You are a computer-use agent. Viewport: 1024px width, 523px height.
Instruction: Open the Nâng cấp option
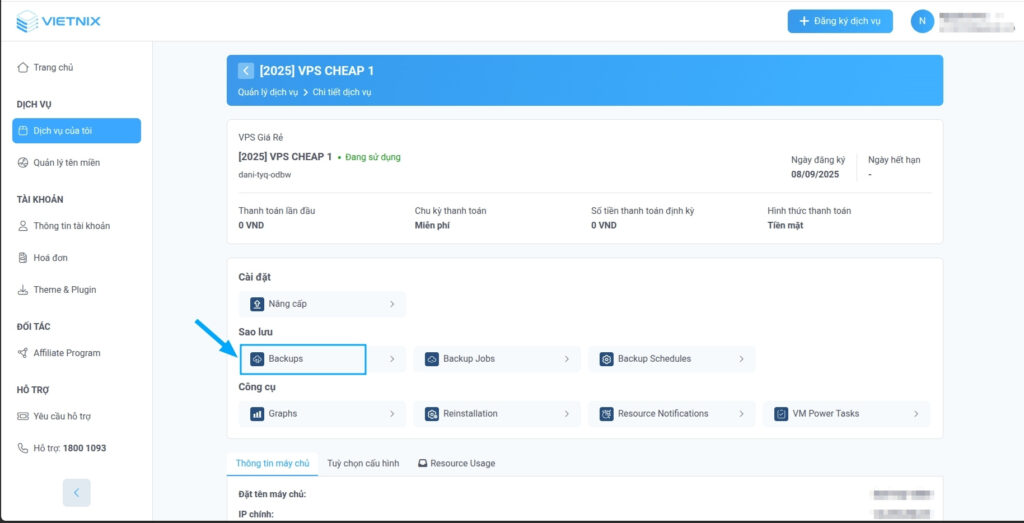click(323, 304)
